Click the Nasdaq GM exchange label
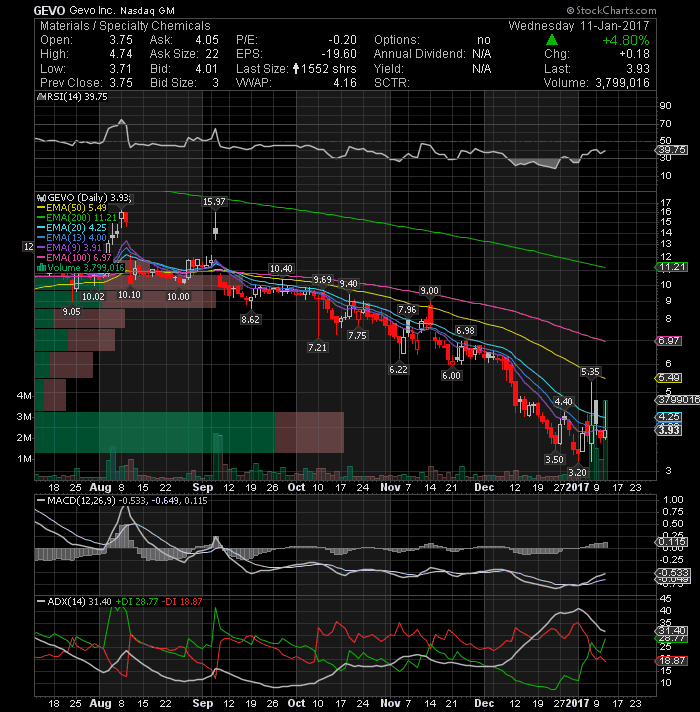Screen dimensions: 700x712 point(147,10)
